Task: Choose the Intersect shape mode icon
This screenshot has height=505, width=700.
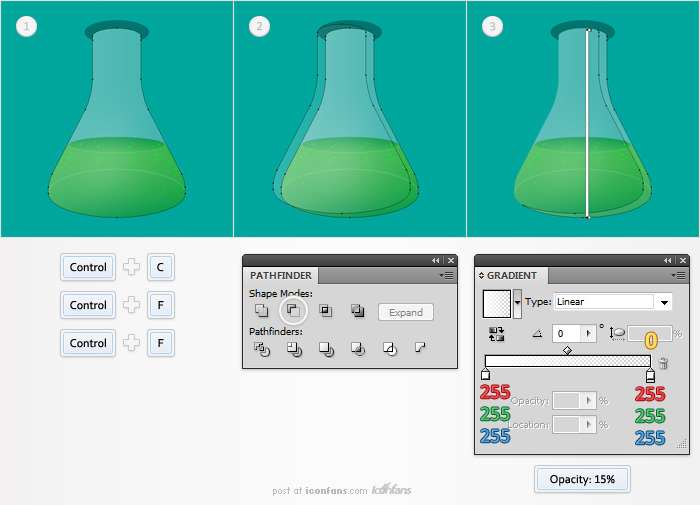Action: point(325,310)
